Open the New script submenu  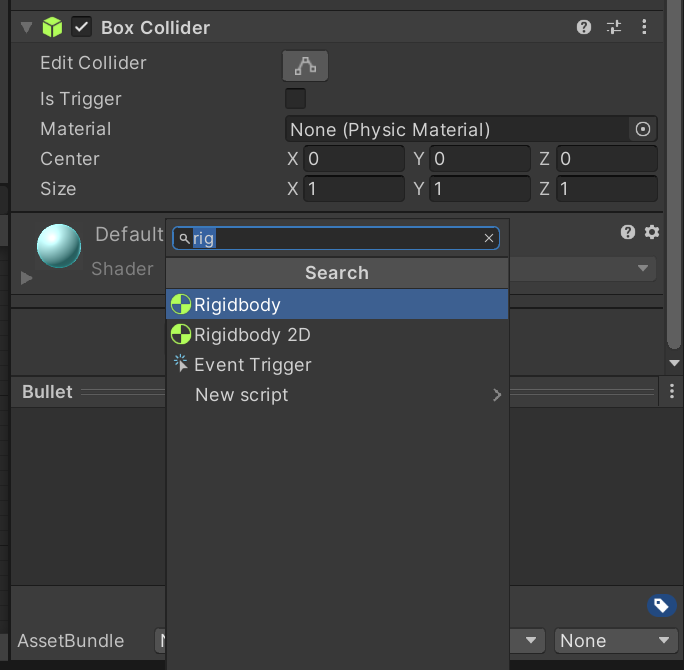point(337,395)
